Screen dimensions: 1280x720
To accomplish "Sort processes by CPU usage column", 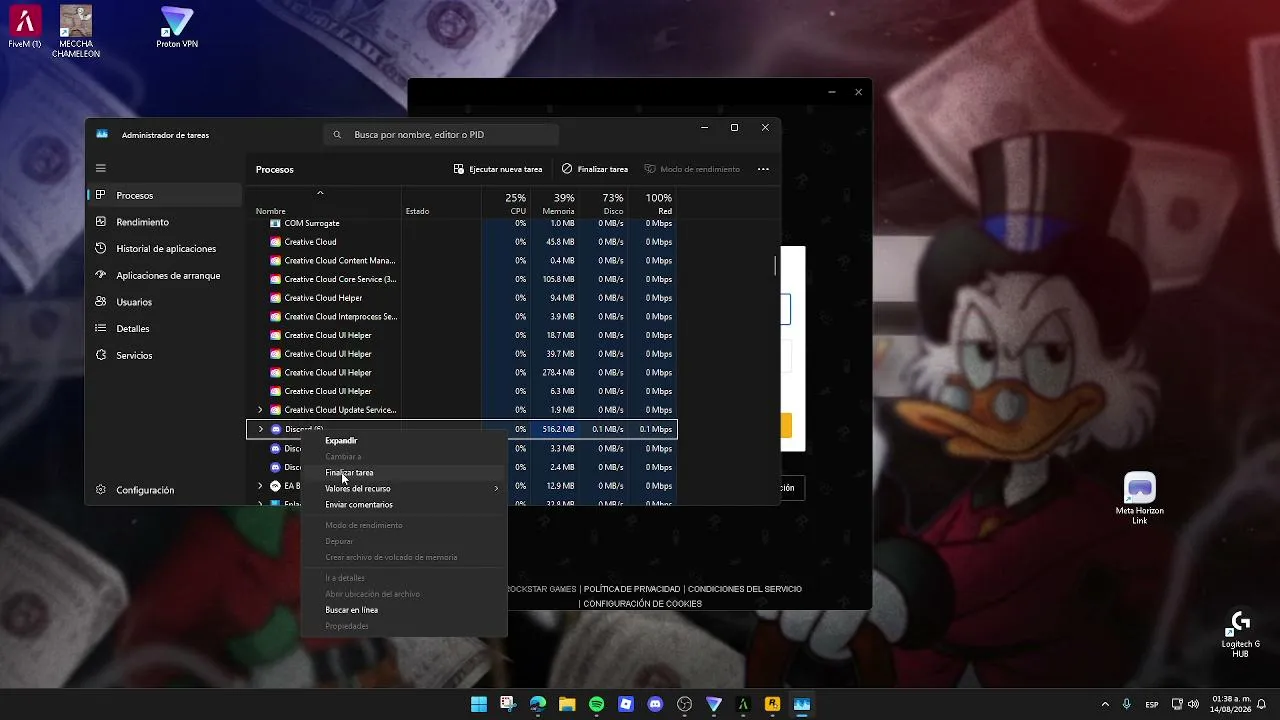I will (505, 203).
